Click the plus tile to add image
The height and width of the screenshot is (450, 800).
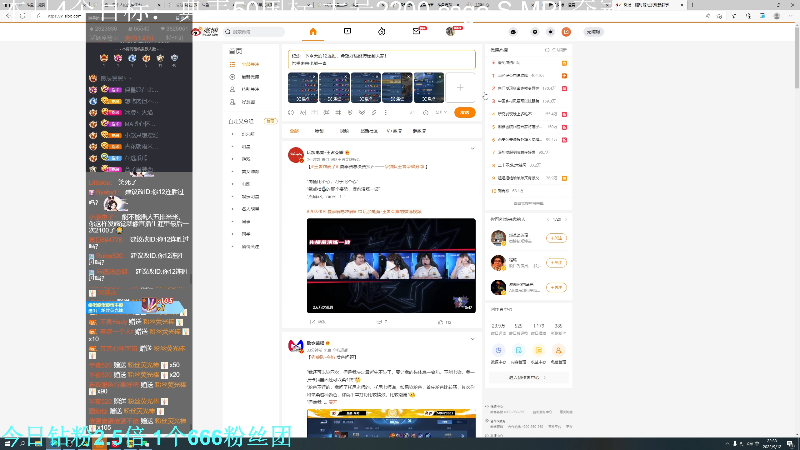460,88
